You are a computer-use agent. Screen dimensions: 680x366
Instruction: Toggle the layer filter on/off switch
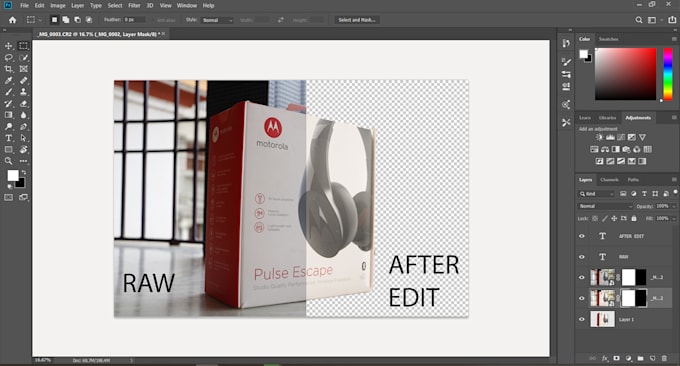point(675,192)
